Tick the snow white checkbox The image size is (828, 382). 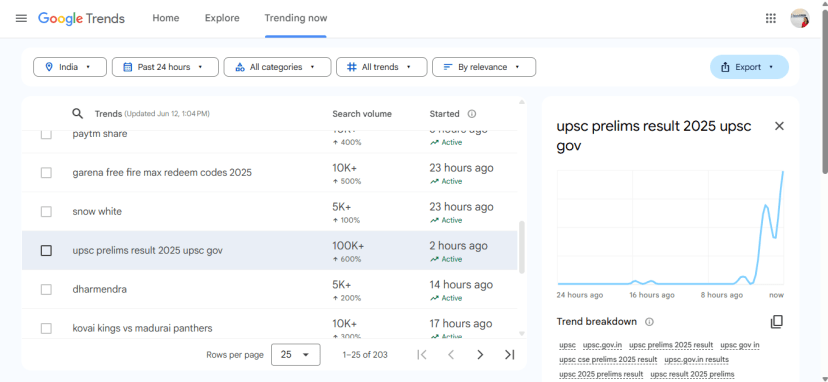(46, 211)
